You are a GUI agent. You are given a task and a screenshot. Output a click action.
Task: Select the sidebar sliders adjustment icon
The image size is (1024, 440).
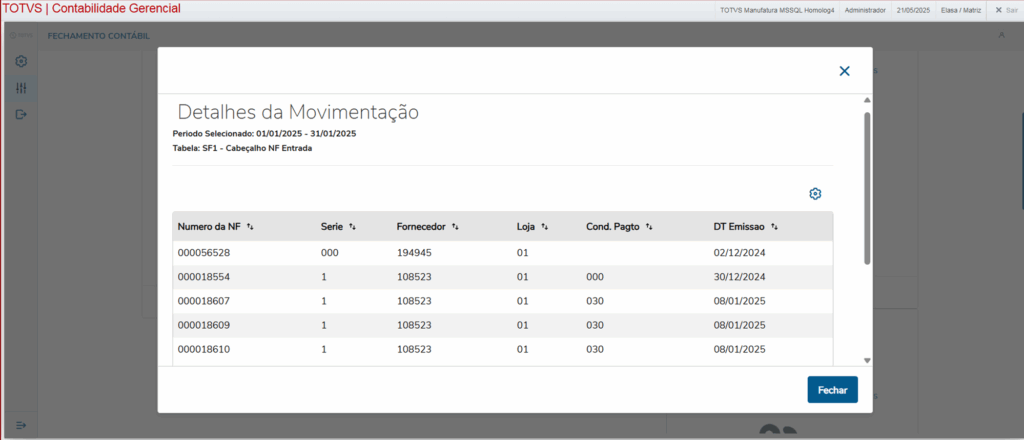(x=21, y=88)
